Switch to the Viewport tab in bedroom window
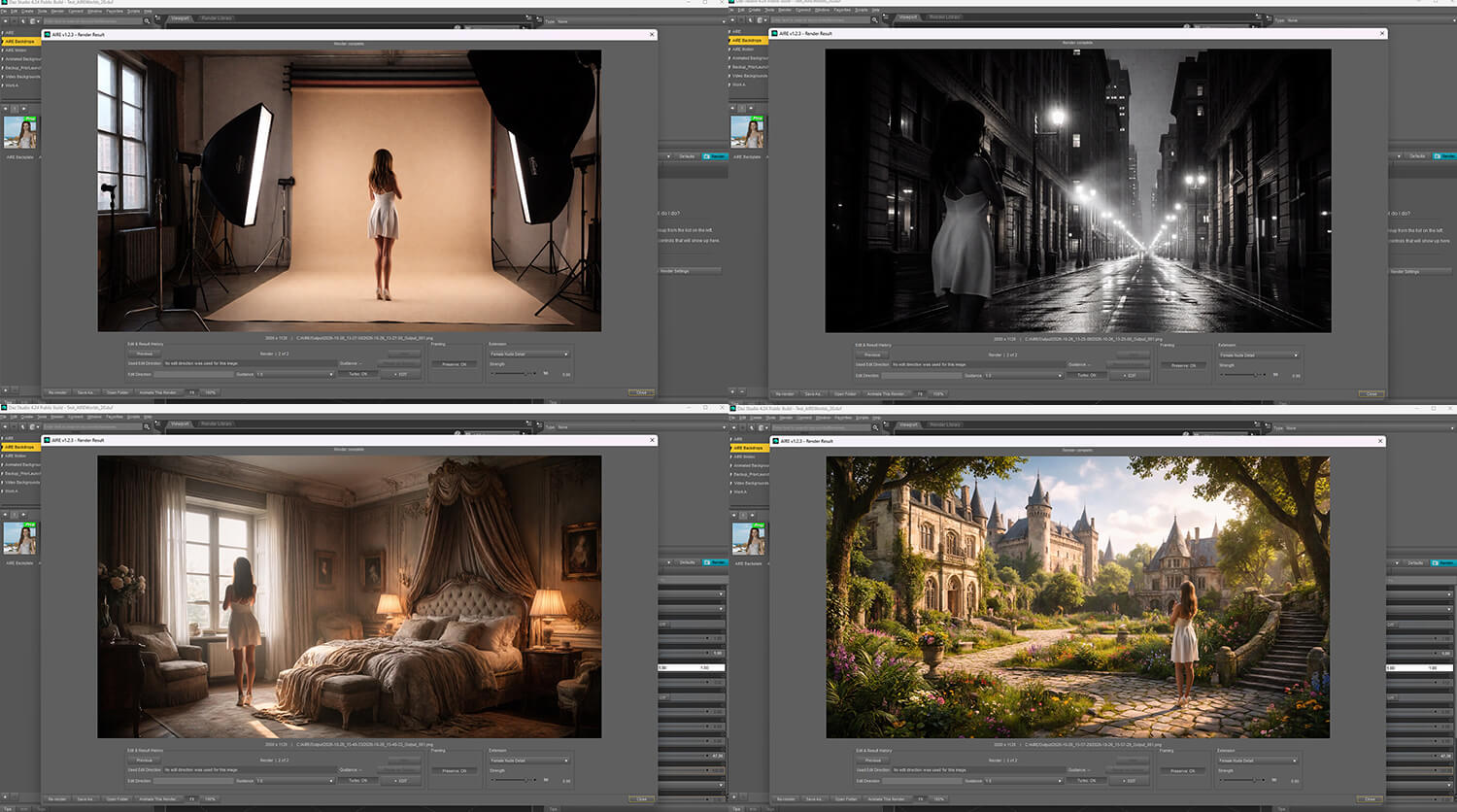This screenshot has width=1457, height=812. click(180, 423)
